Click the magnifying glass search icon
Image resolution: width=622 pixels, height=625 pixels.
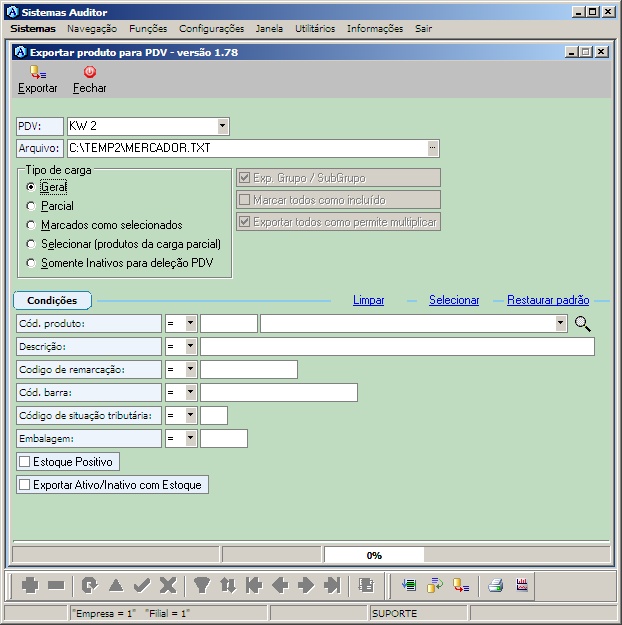click(x=583, y=323)
